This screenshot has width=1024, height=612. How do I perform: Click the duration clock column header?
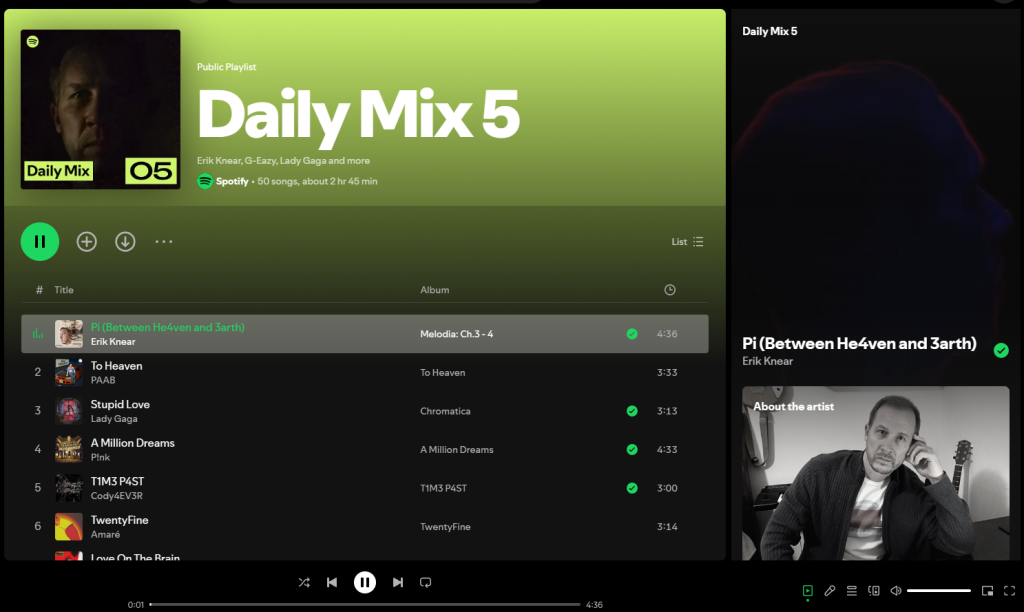669,290
